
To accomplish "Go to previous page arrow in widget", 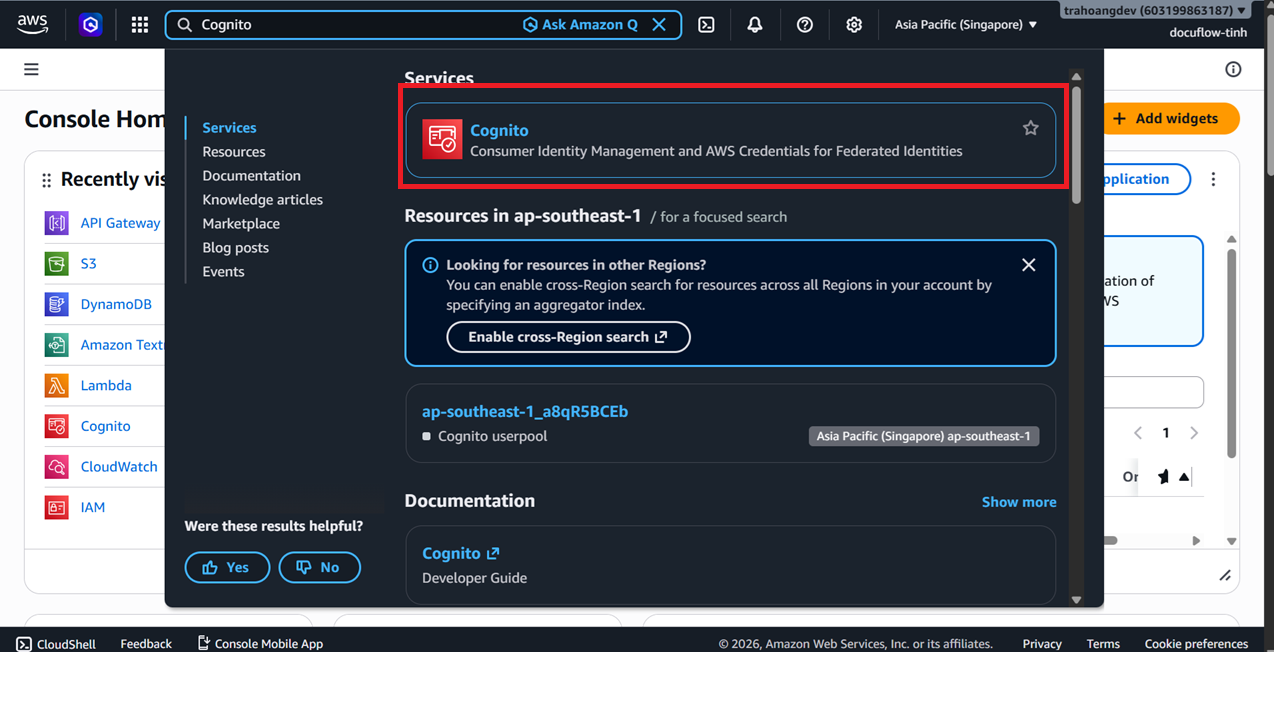I will (1138, 433).
